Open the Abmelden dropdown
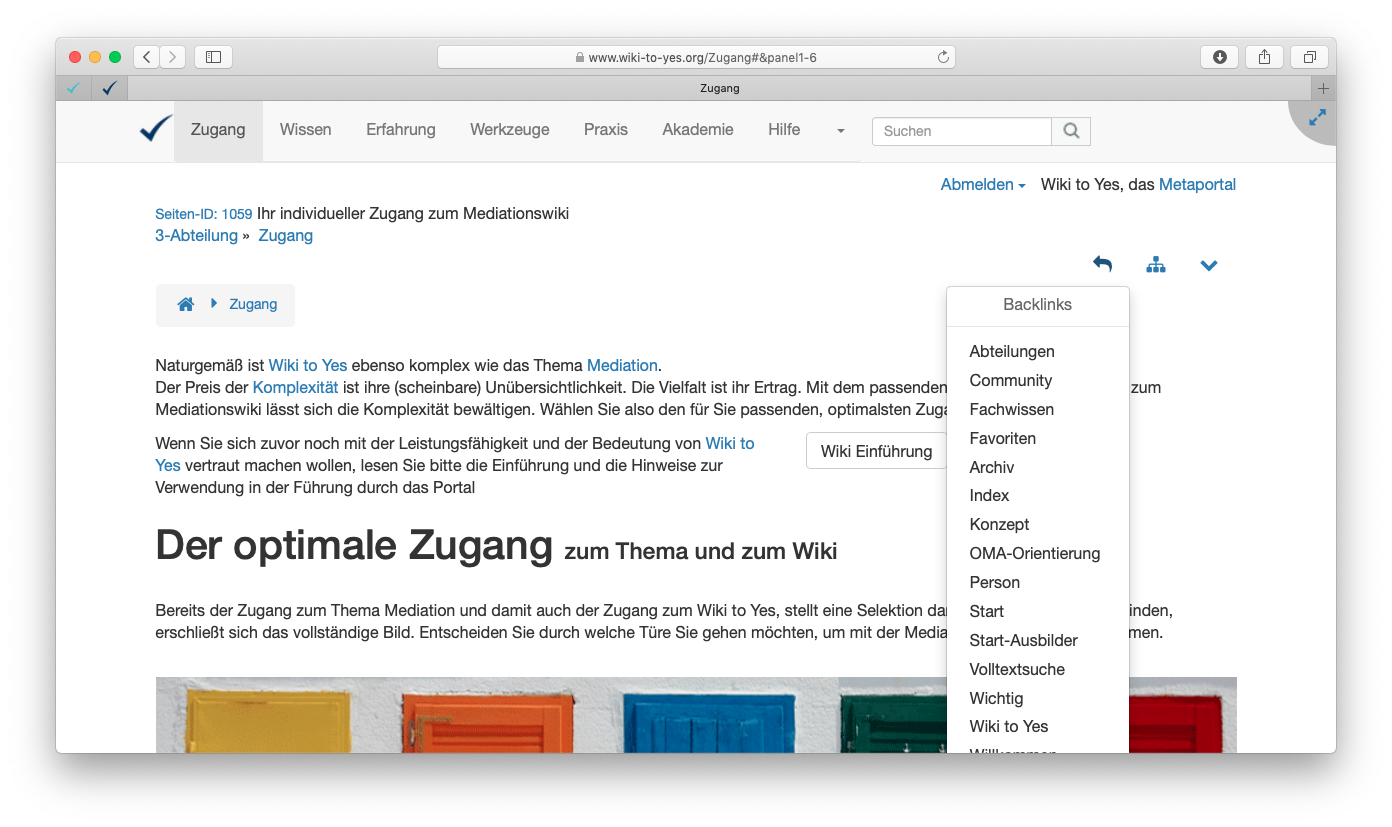The image size is (1392, 827). [982, 185]
